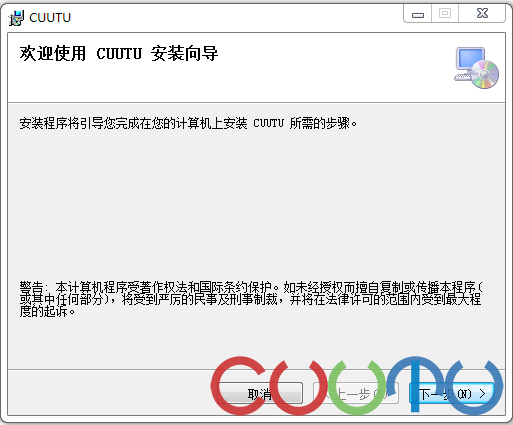Click the 欢迎使用 CUUTU 安装向导 heading
This screenshot has height=425, width=513.
(x=119, y=53)
